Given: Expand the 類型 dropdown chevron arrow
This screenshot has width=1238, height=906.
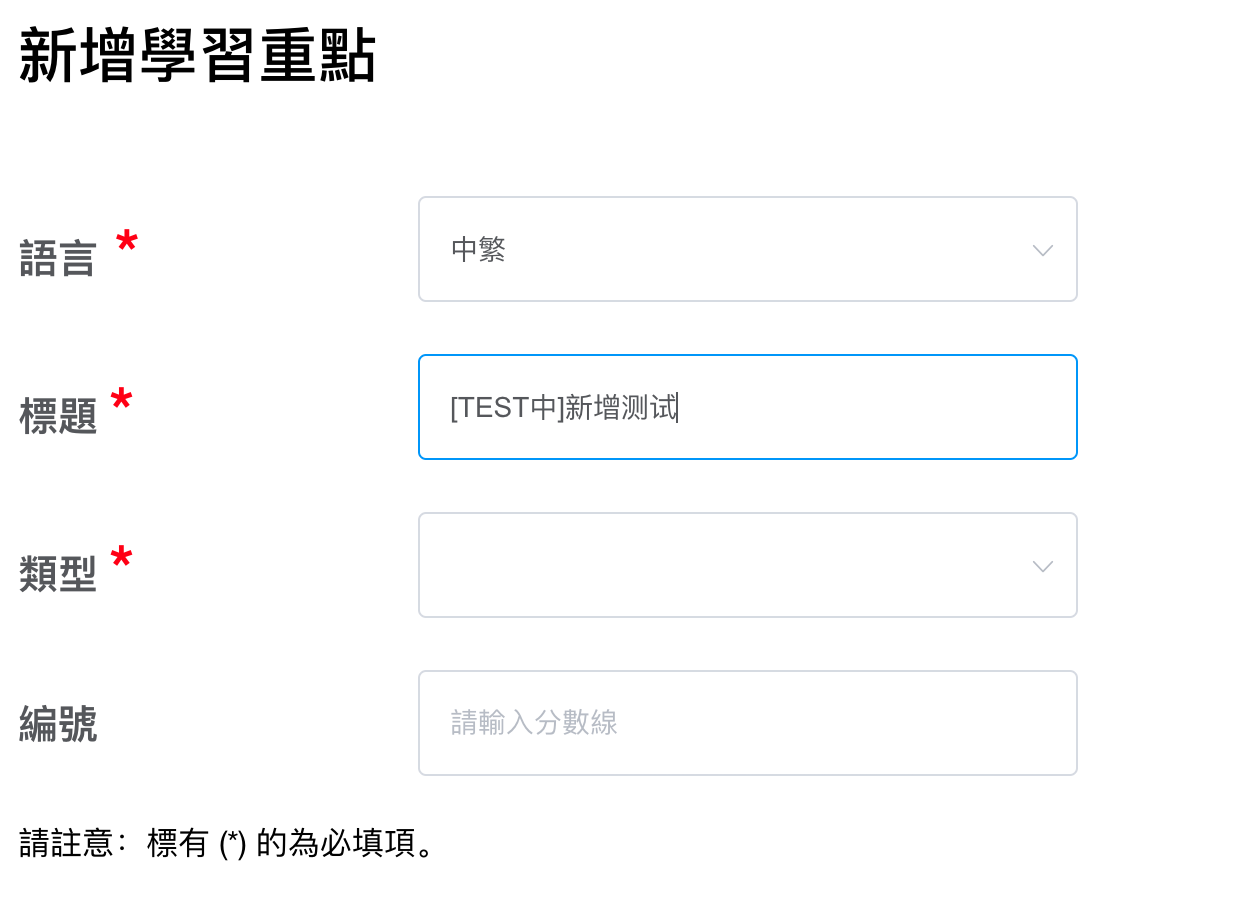Looking at the screenshot, I should (x=1042, y=566).
